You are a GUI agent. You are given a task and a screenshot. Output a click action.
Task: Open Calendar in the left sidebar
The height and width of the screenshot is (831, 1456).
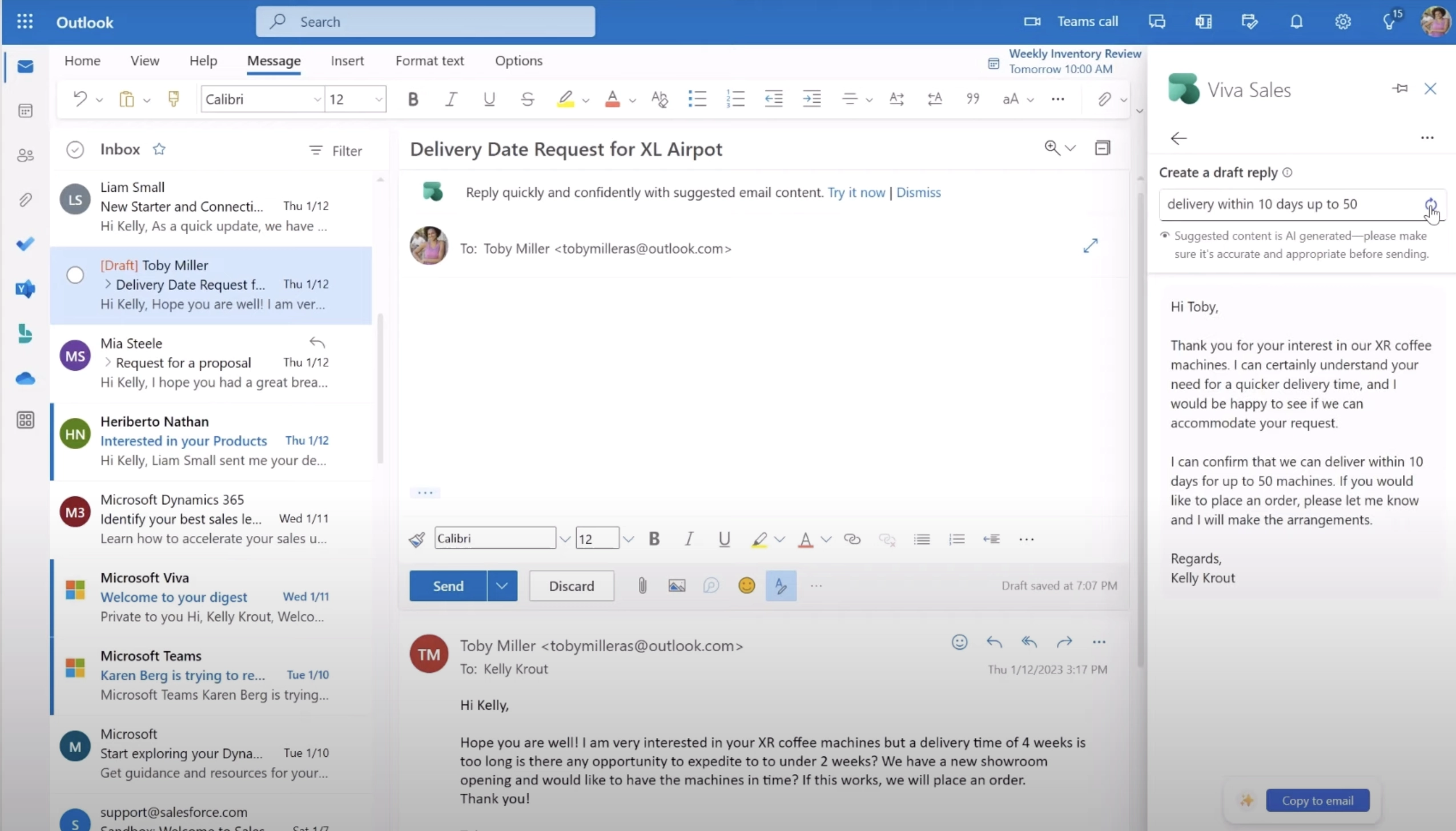(x=25, y=111)
